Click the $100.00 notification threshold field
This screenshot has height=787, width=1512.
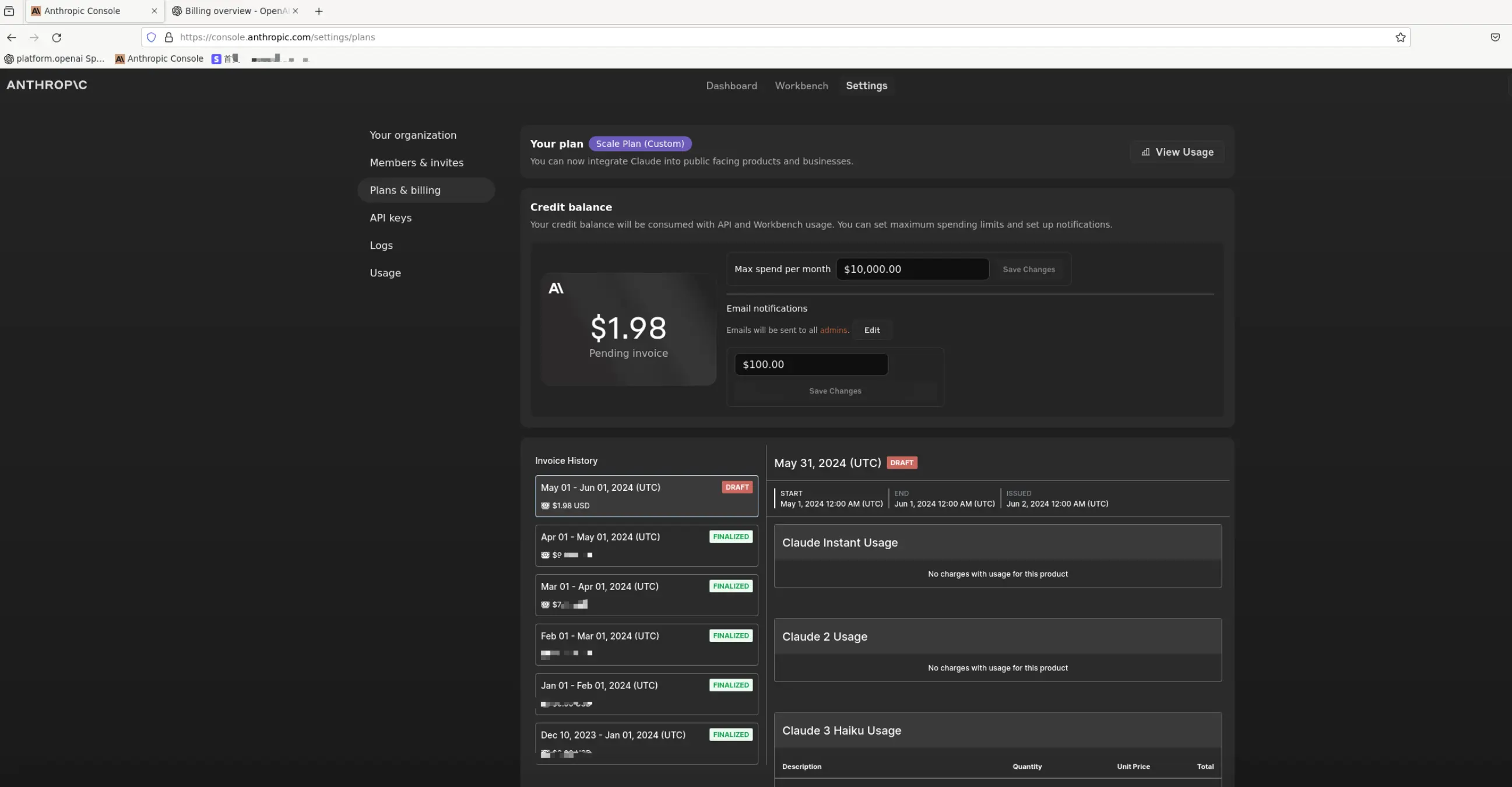[x=811, y=364]
